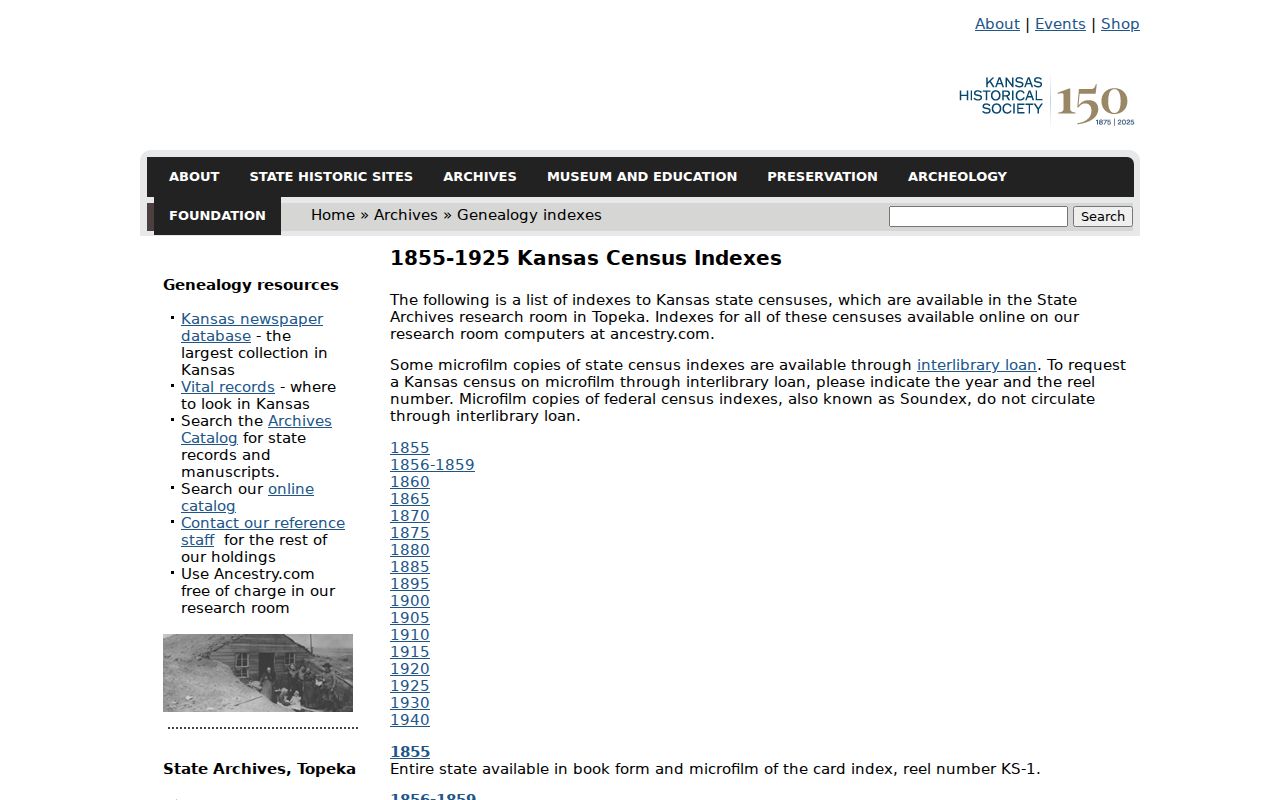Viewport: 1280px width, 800px height.
Task: Open the Kansas newspaper database link
Action: (x=252, y=327)
